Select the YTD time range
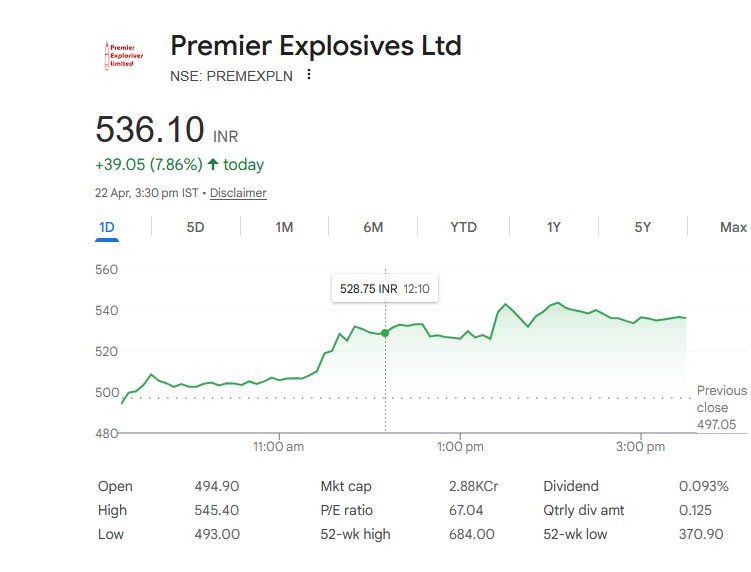Screen dimensions: 751x572 [x=463, y=227]
